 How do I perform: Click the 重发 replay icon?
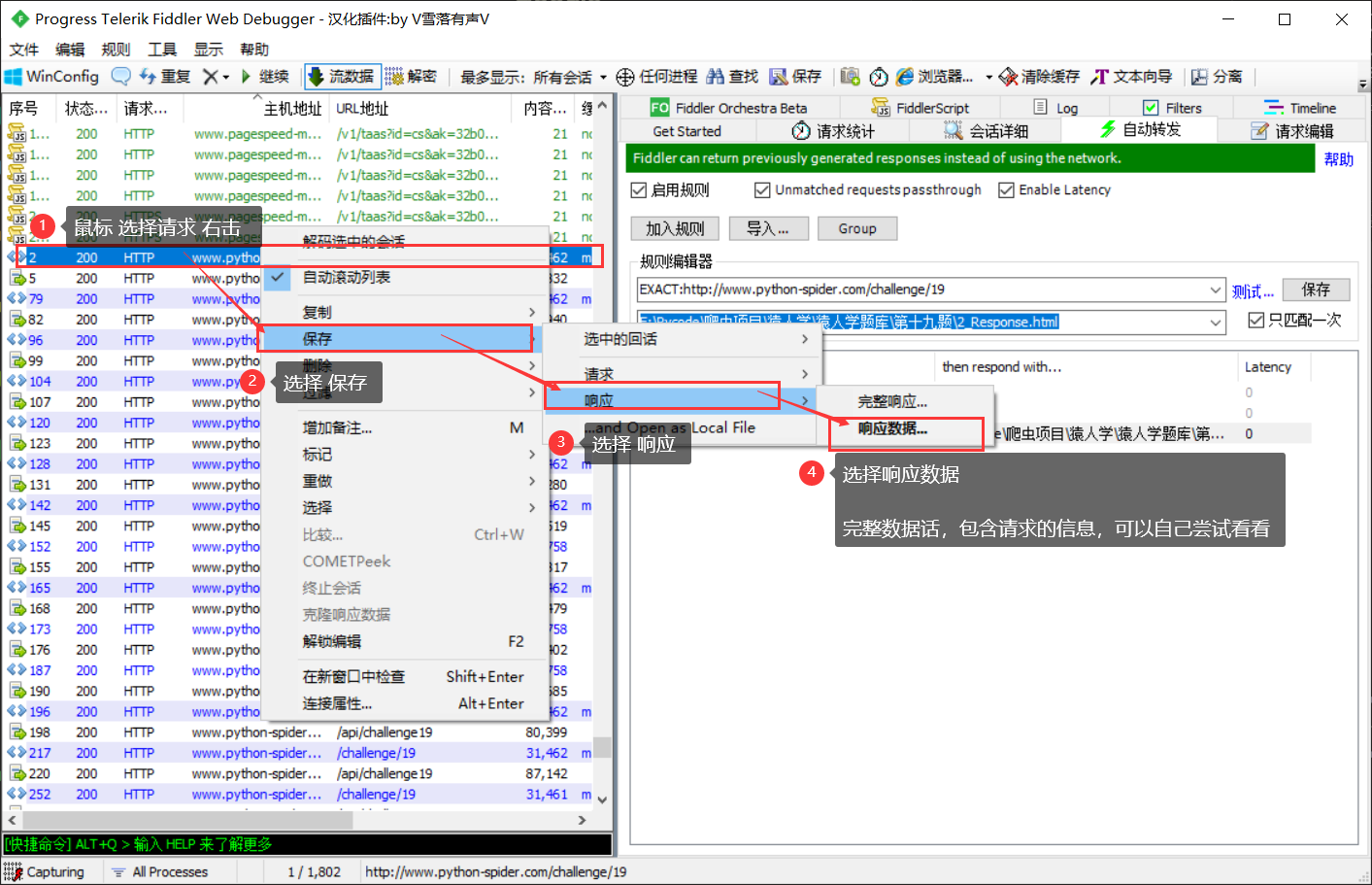click(x=162, y=76)
